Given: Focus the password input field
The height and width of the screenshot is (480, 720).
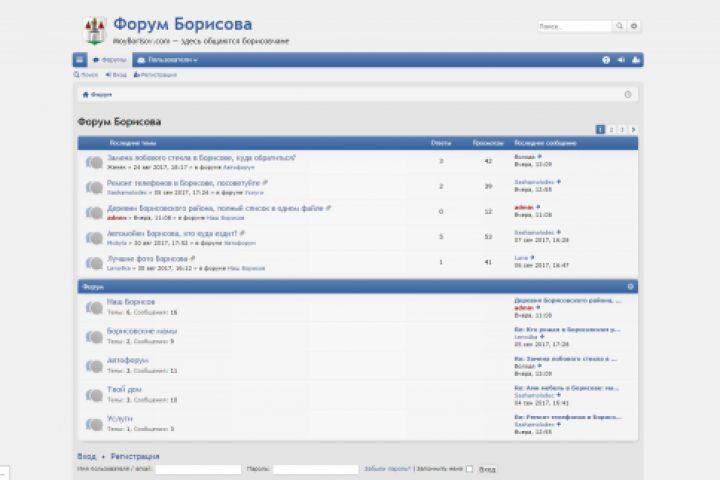Looking at the screenshot, I should (x=316, y=469).
